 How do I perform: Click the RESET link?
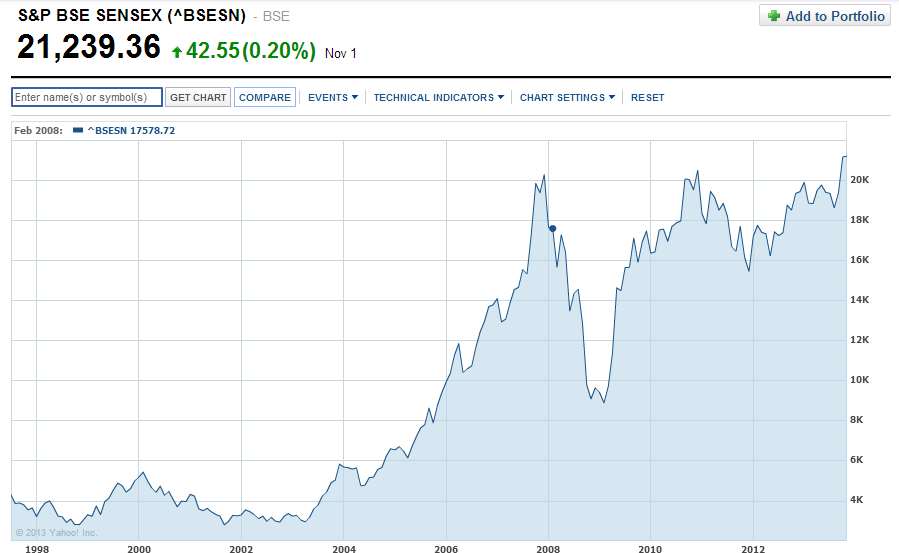647,97
